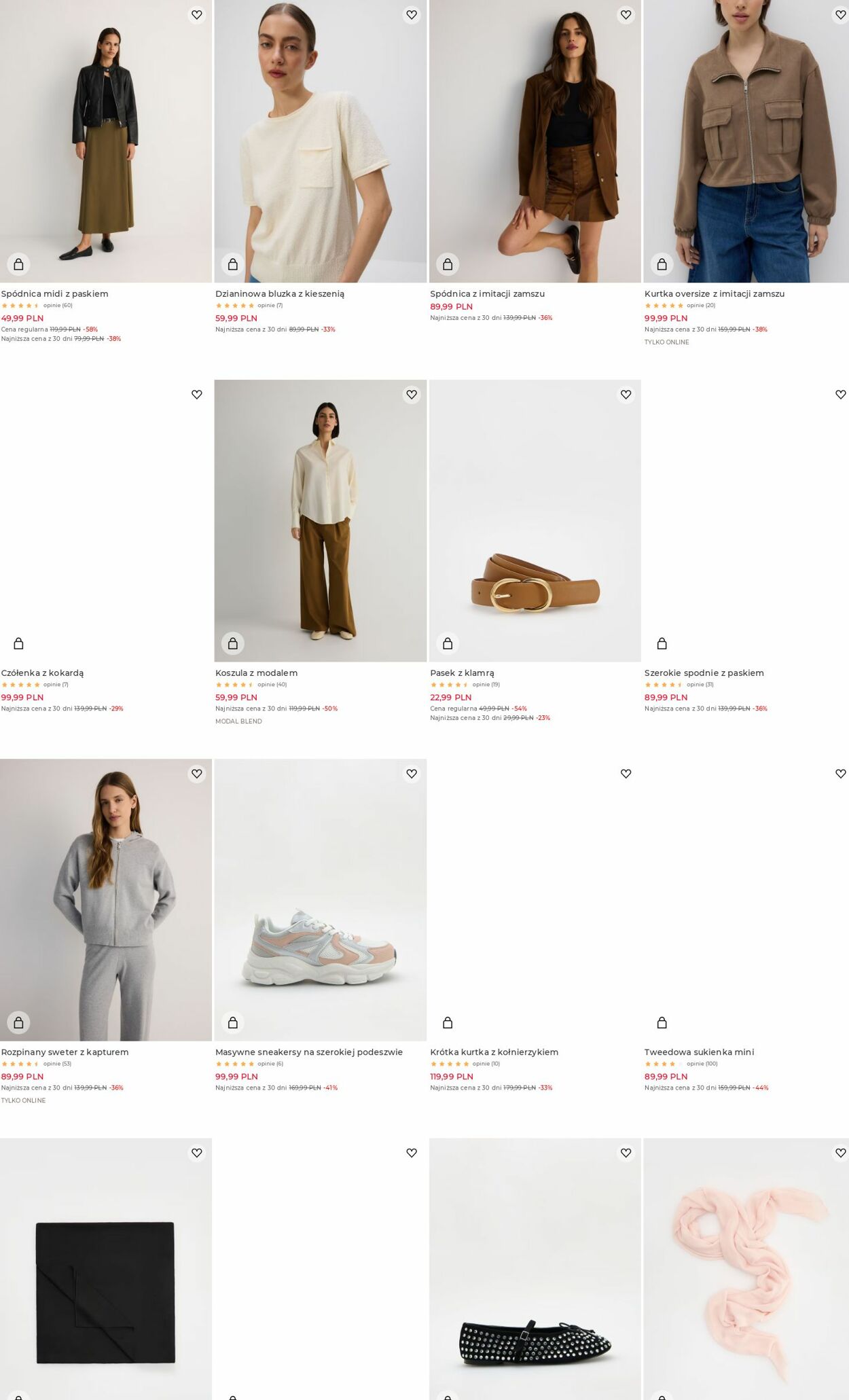Screen dimensions: 849x1400
Task: Favorite the Dzianinowa bluzka z kieszenią heart
Action: (x=412, y=14)
